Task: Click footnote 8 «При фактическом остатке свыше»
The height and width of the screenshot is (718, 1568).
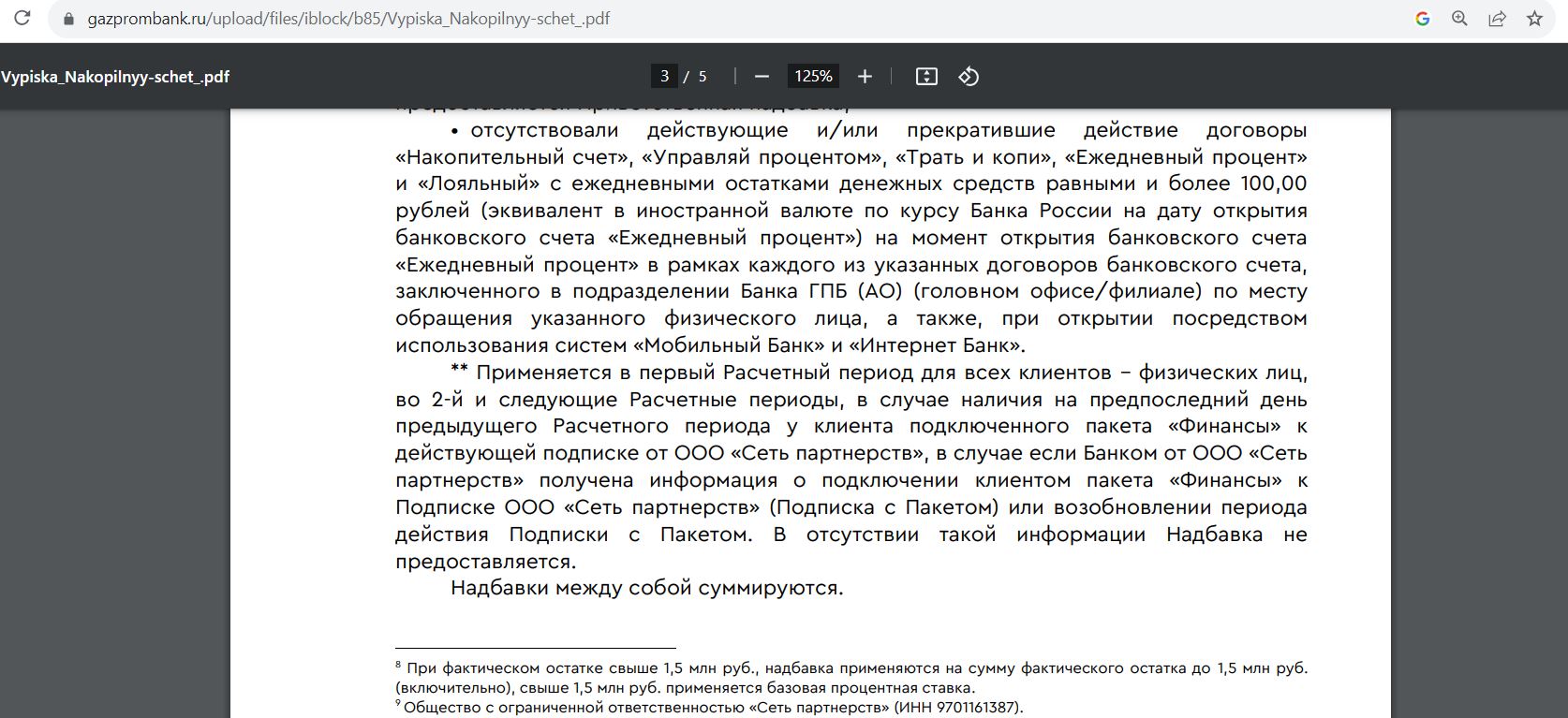Action: (851, 678)
